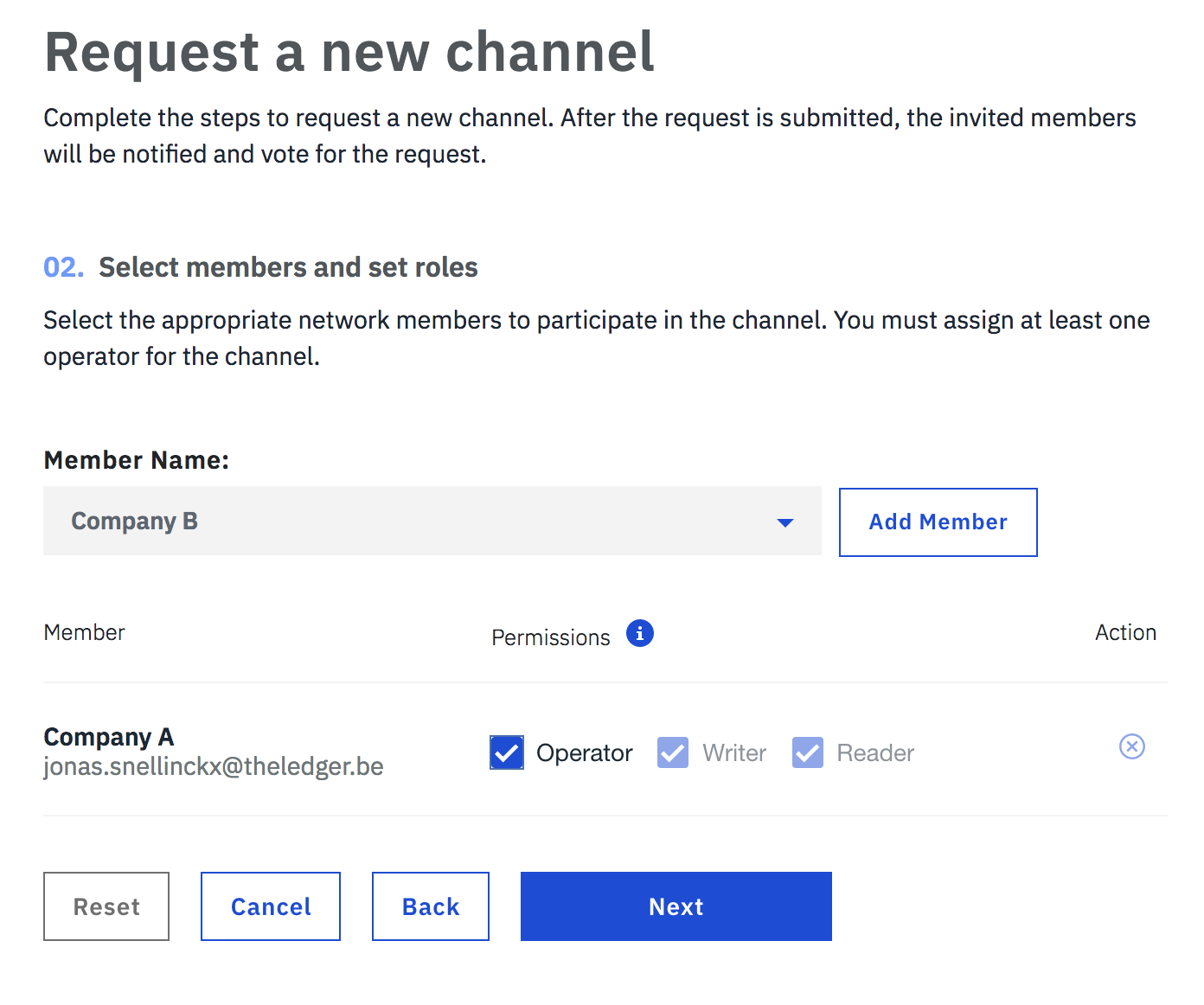Click the Permissions info icon
The width and height of the screenshot is (1204, 1005).
639,634
